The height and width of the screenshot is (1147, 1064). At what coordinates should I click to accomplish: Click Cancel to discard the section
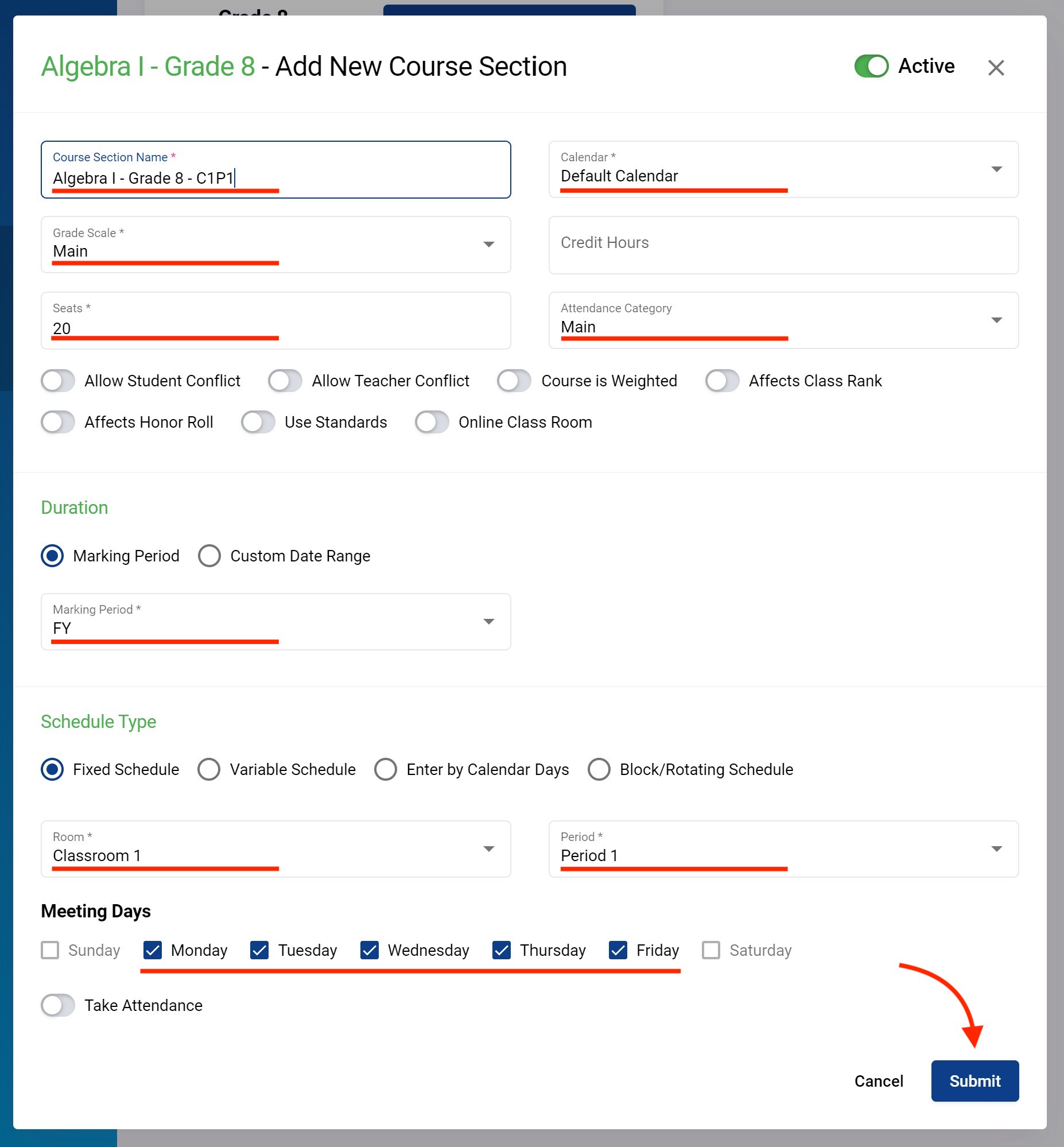click(878, 1082)
